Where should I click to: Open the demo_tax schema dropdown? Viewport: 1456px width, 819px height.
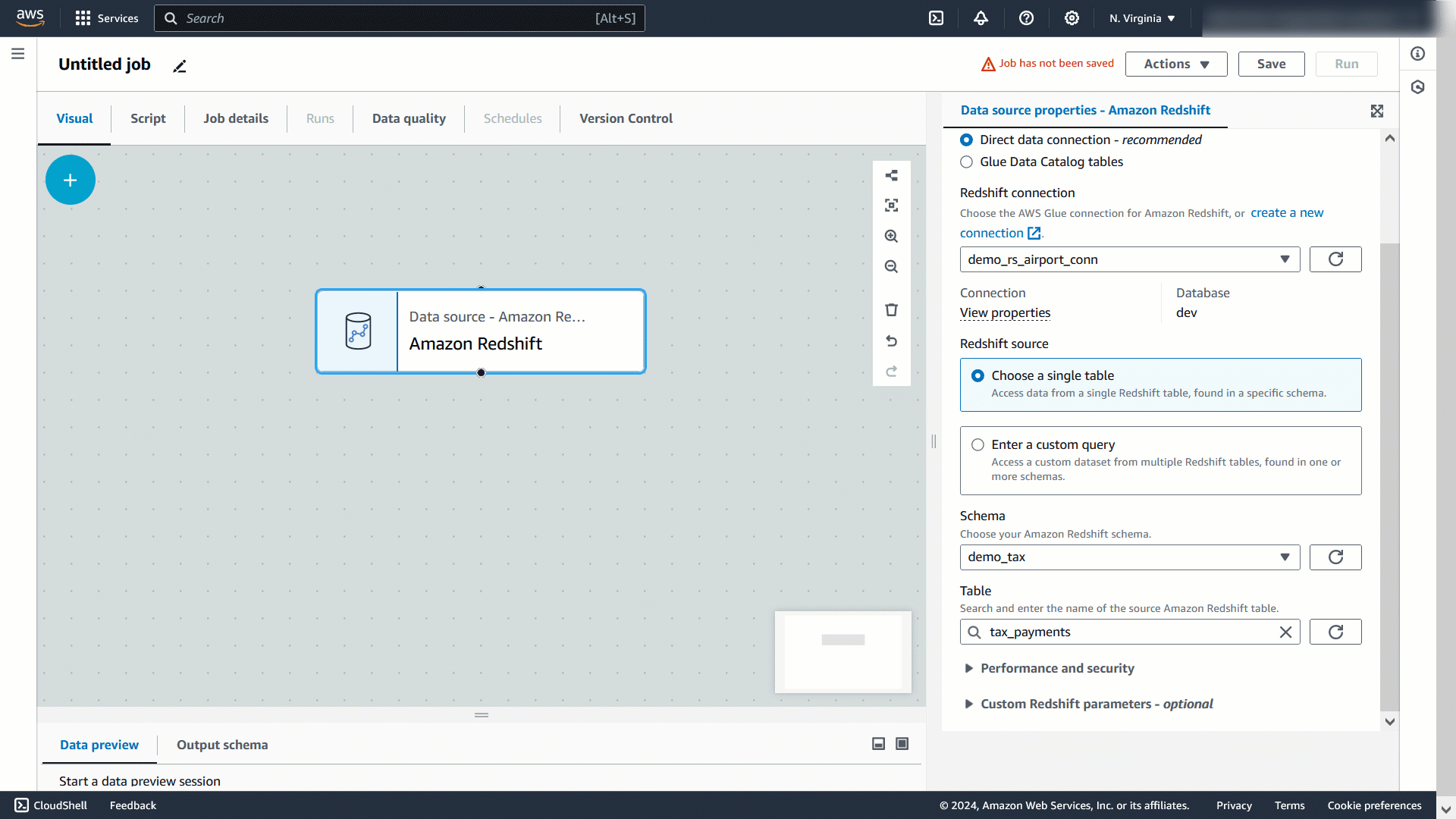(1129, 557)
